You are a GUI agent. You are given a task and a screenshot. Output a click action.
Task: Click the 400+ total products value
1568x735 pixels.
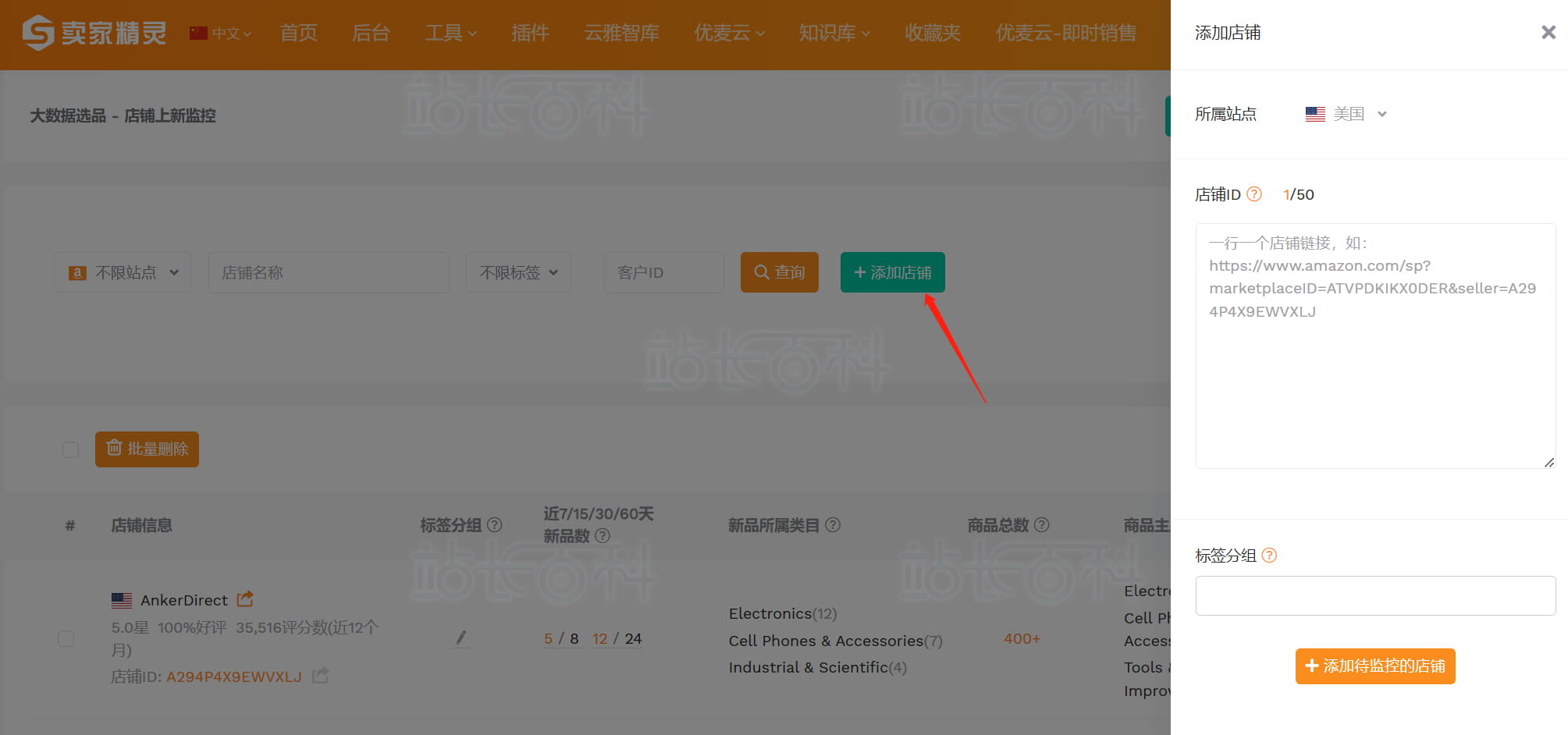coord(1022,638)
